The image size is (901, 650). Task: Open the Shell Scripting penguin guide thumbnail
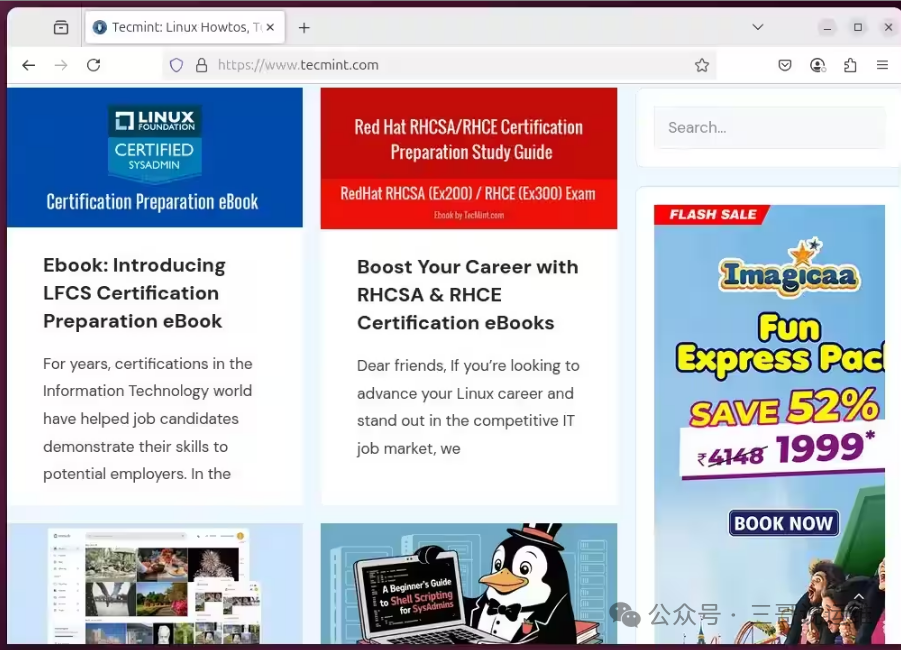tap(468, 585)
